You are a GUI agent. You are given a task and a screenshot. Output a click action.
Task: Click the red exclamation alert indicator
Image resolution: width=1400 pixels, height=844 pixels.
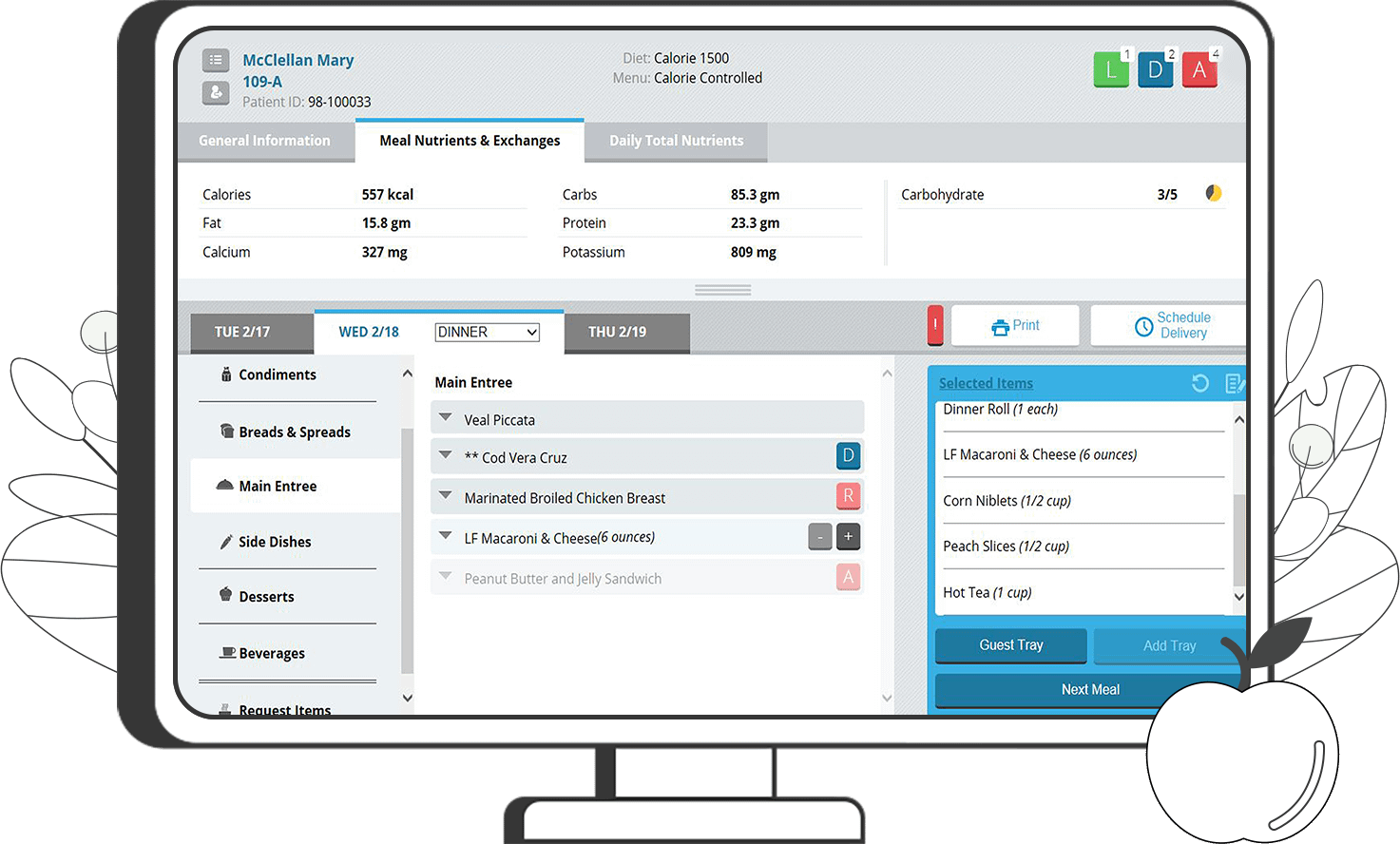pos(934,325)
